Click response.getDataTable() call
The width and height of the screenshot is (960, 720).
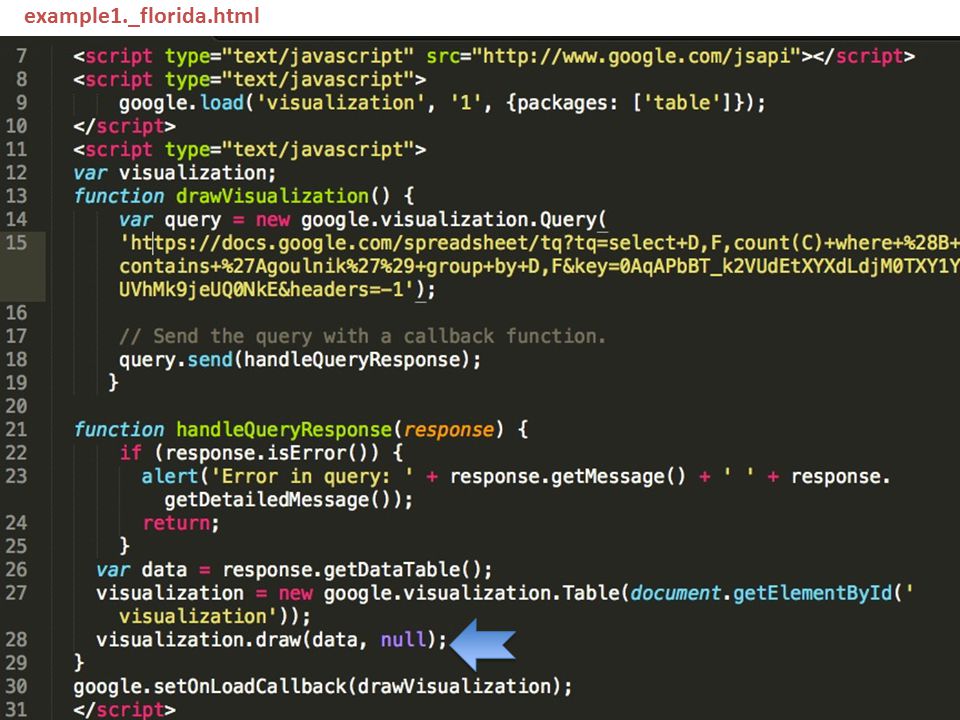356,569
